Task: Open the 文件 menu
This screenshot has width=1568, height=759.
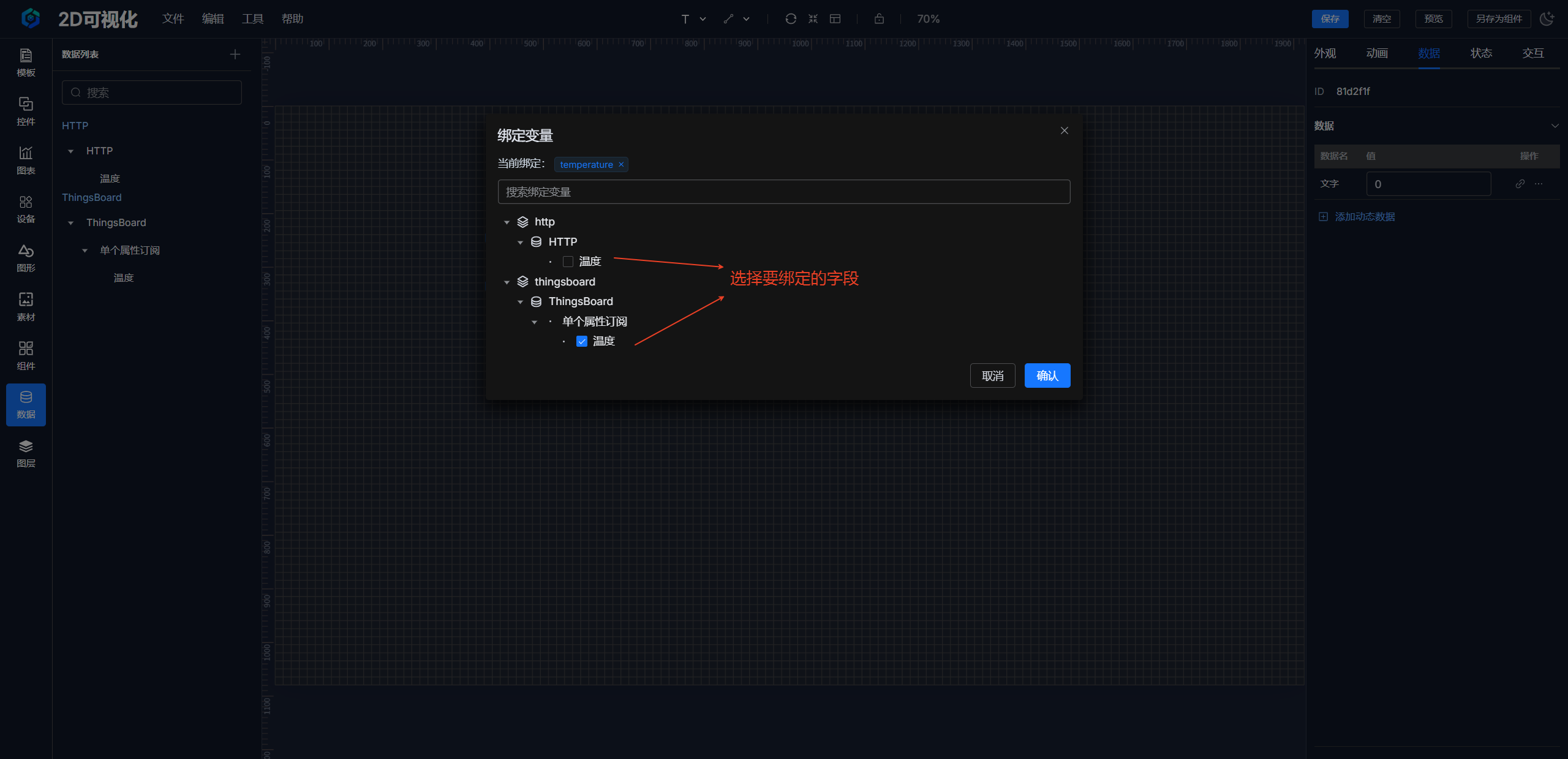Action: point(173,19)
